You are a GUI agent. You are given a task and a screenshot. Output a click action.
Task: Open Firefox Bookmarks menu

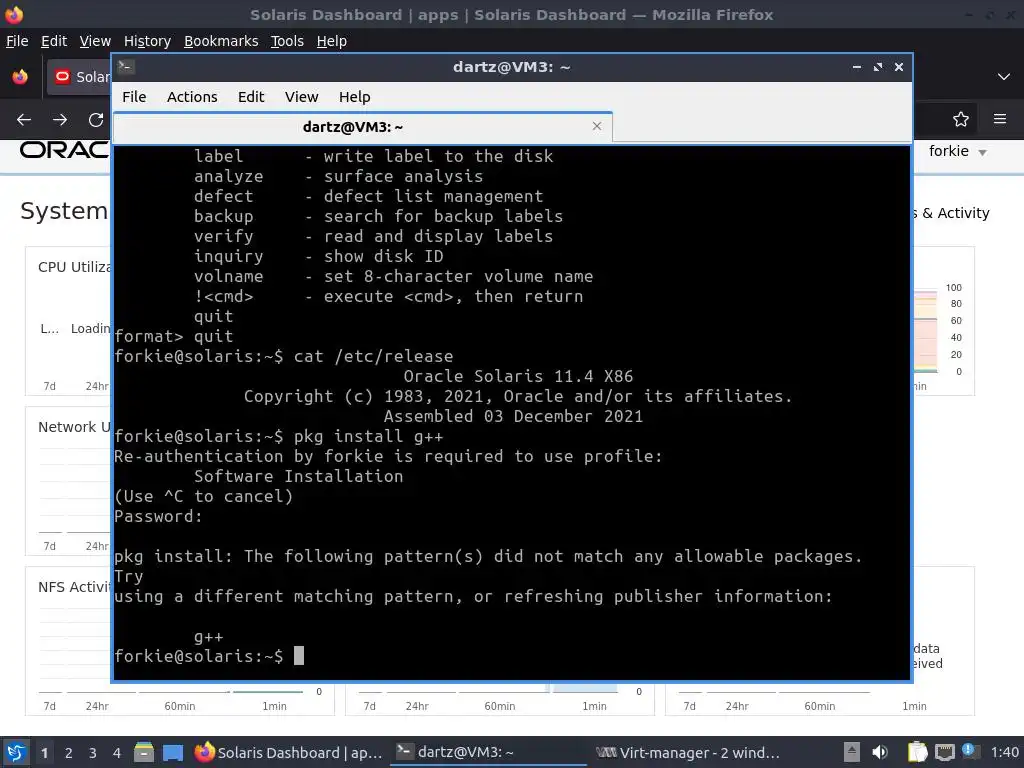221,41
